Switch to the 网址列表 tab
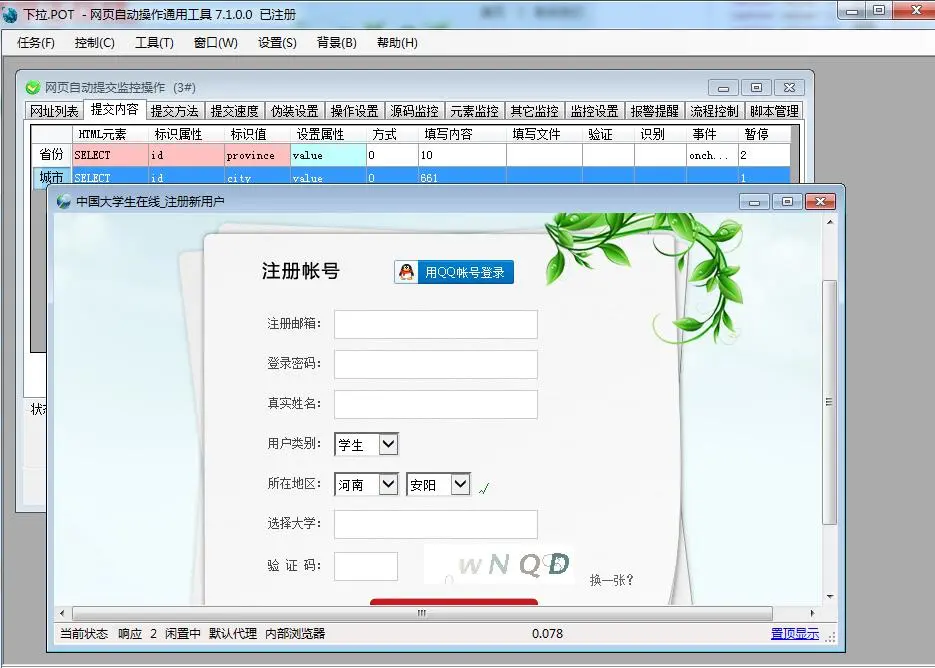 coord(54,111)
